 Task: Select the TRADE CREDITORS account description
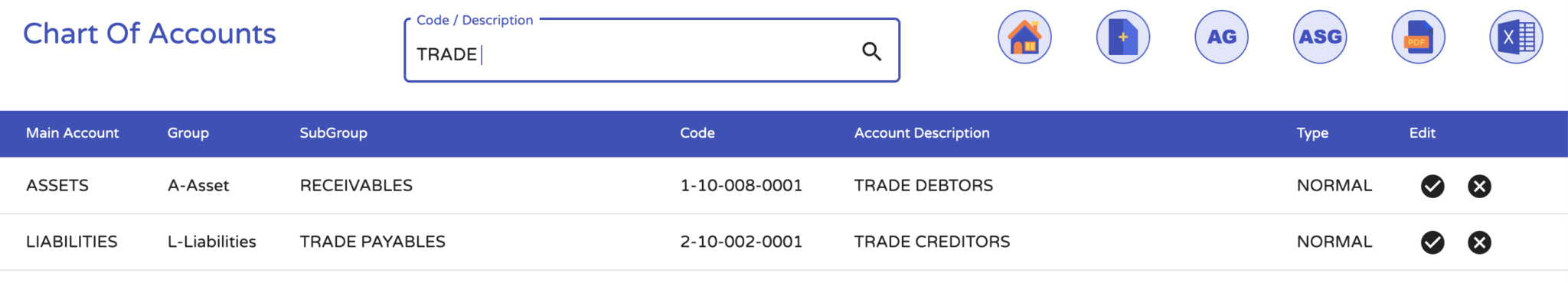coord(932,242)
